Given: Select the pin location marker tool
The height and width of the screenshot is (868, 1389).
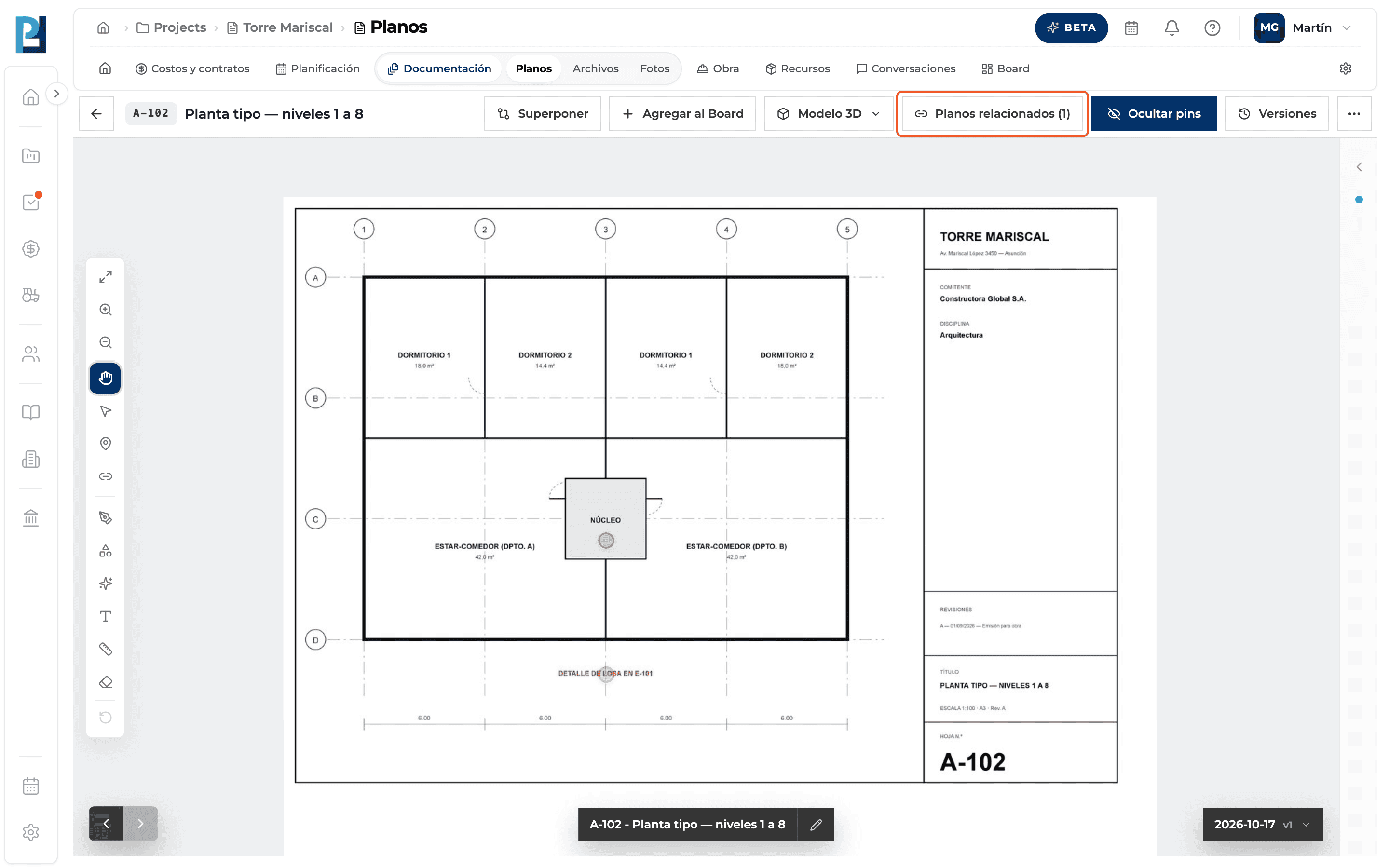Looking at the screenshot, I should pos(105,444).
